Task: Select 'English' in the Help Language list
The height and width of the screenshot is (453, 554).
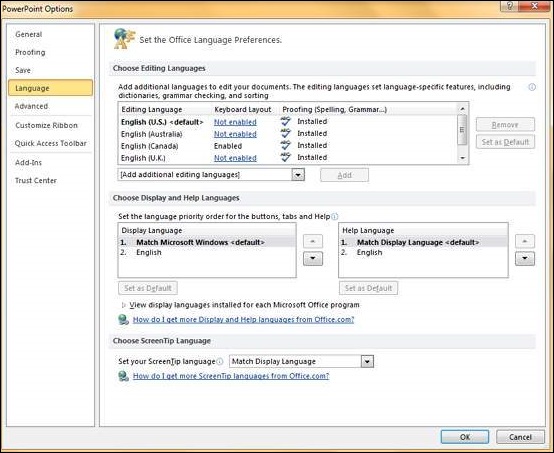Action: coord(423,252)
